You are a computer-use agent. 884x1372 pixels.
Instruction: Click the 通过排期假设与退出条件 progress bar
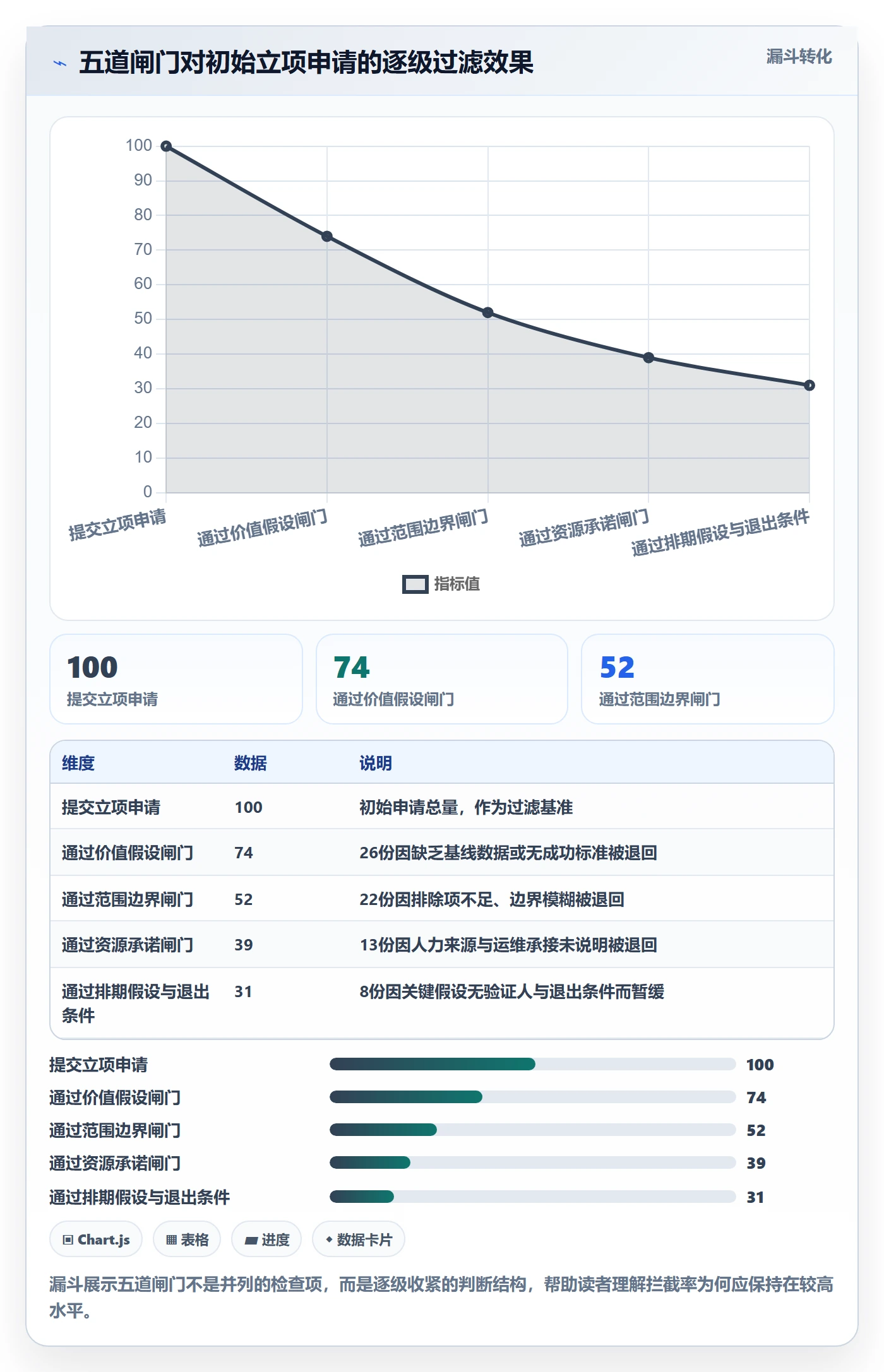533,1197
